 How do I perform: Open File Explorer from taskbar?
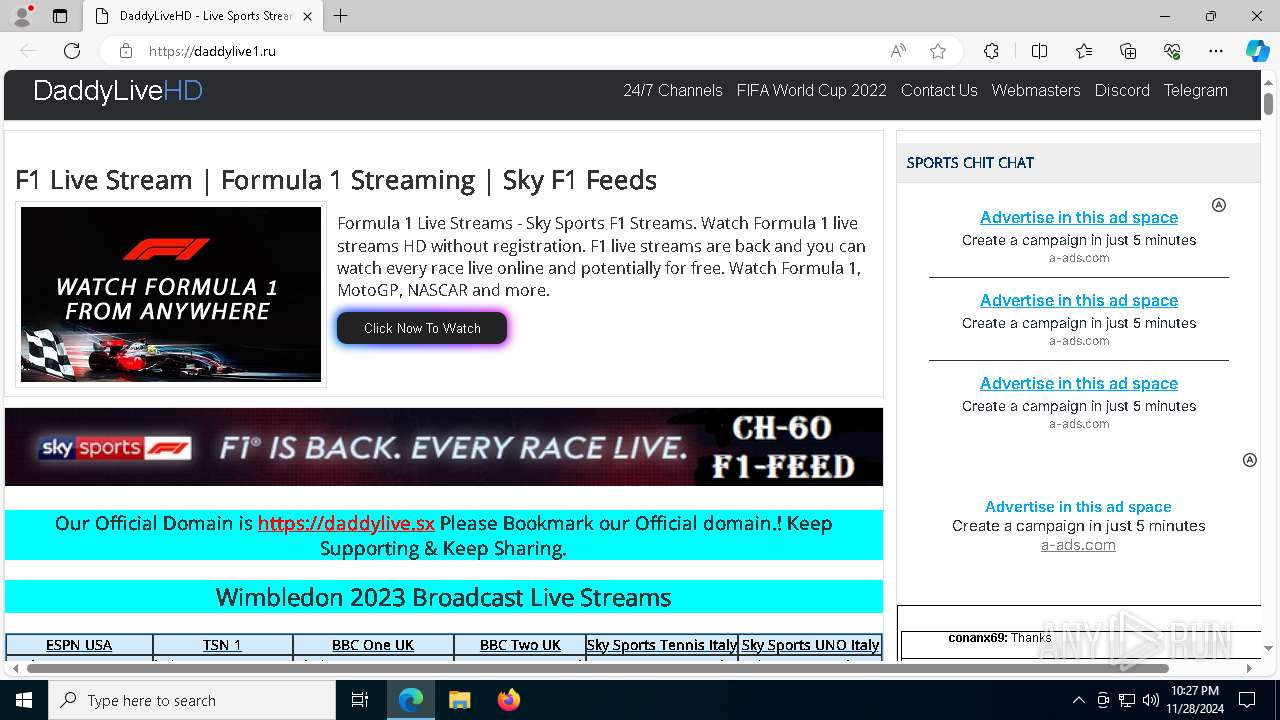(459, 700)
